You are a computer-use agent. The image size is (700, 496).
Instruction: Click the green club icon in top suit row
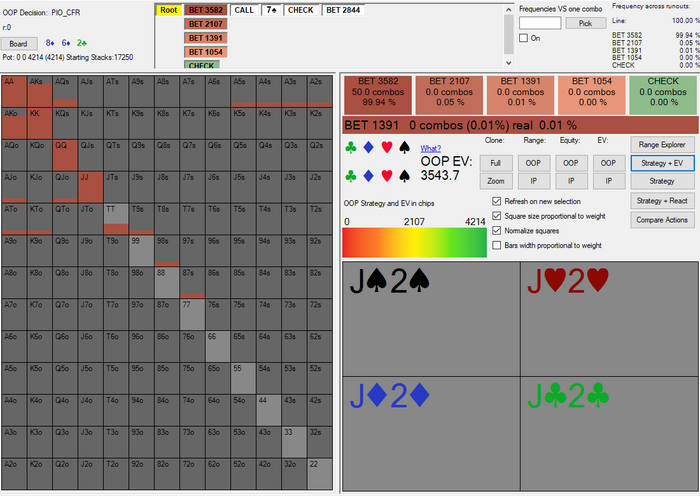coord(351,148)
